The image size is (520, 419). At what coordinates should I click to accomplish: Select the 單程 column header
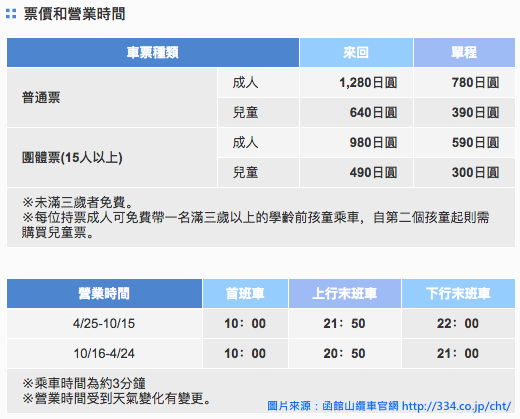(x=464, y=52)
